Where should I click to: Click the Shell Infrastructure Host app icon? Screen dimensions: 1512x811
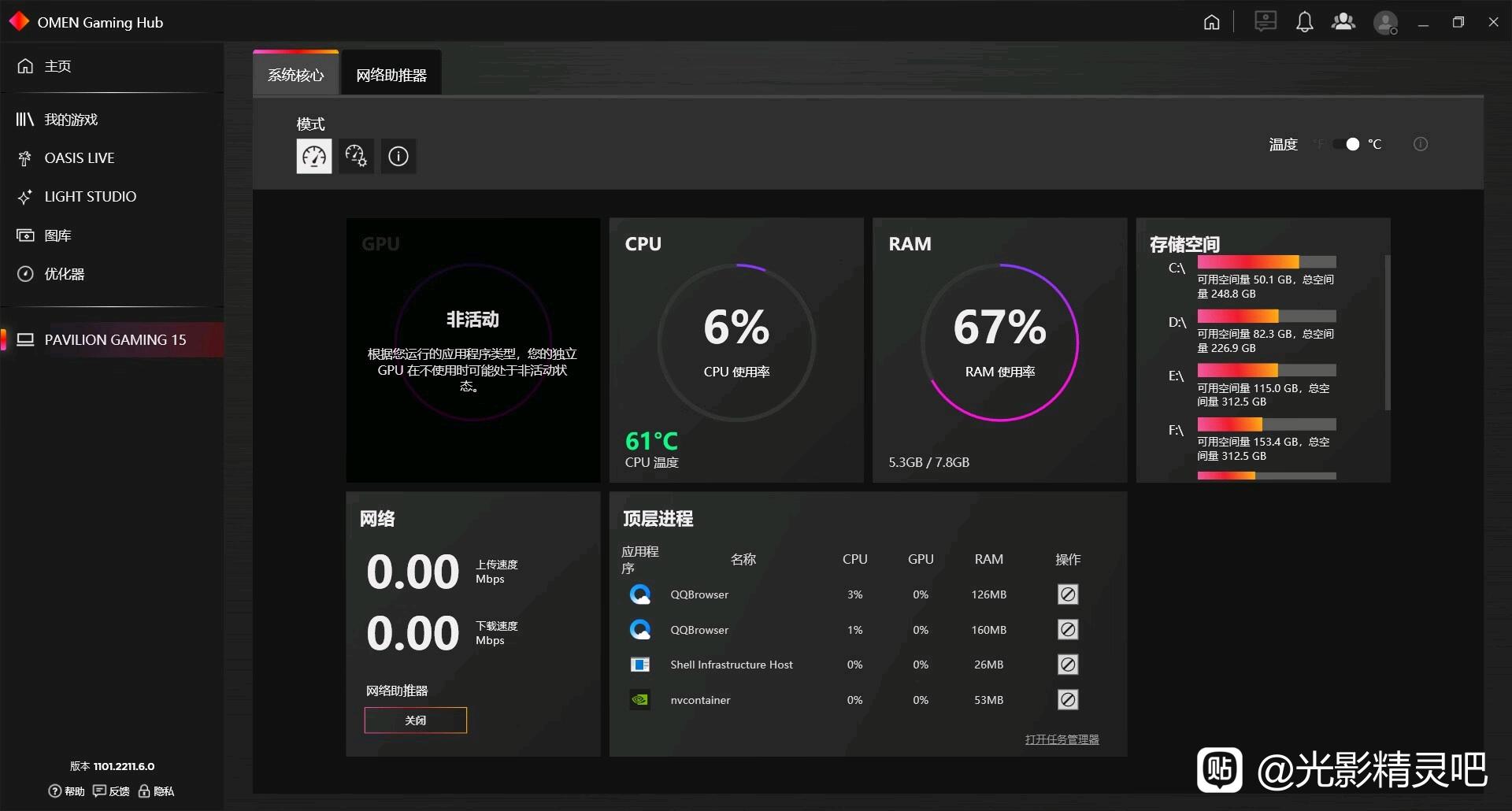(x=640, y=665)
